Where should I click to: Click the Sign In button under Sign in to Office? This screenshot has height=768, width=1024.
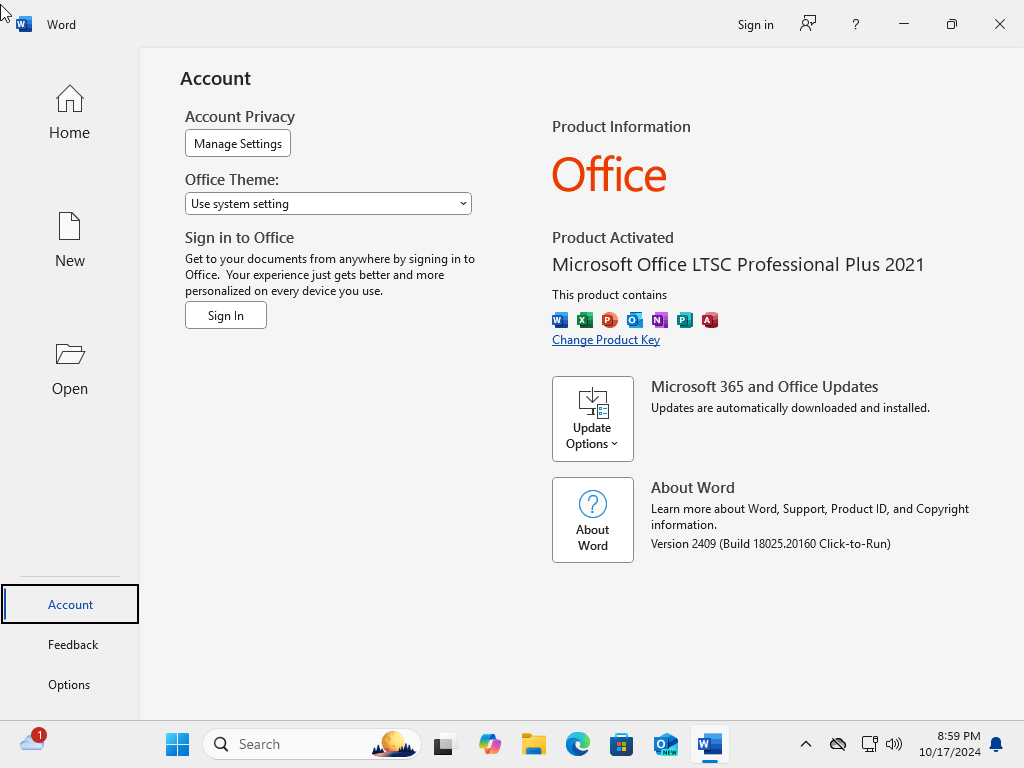coord(225,315)
